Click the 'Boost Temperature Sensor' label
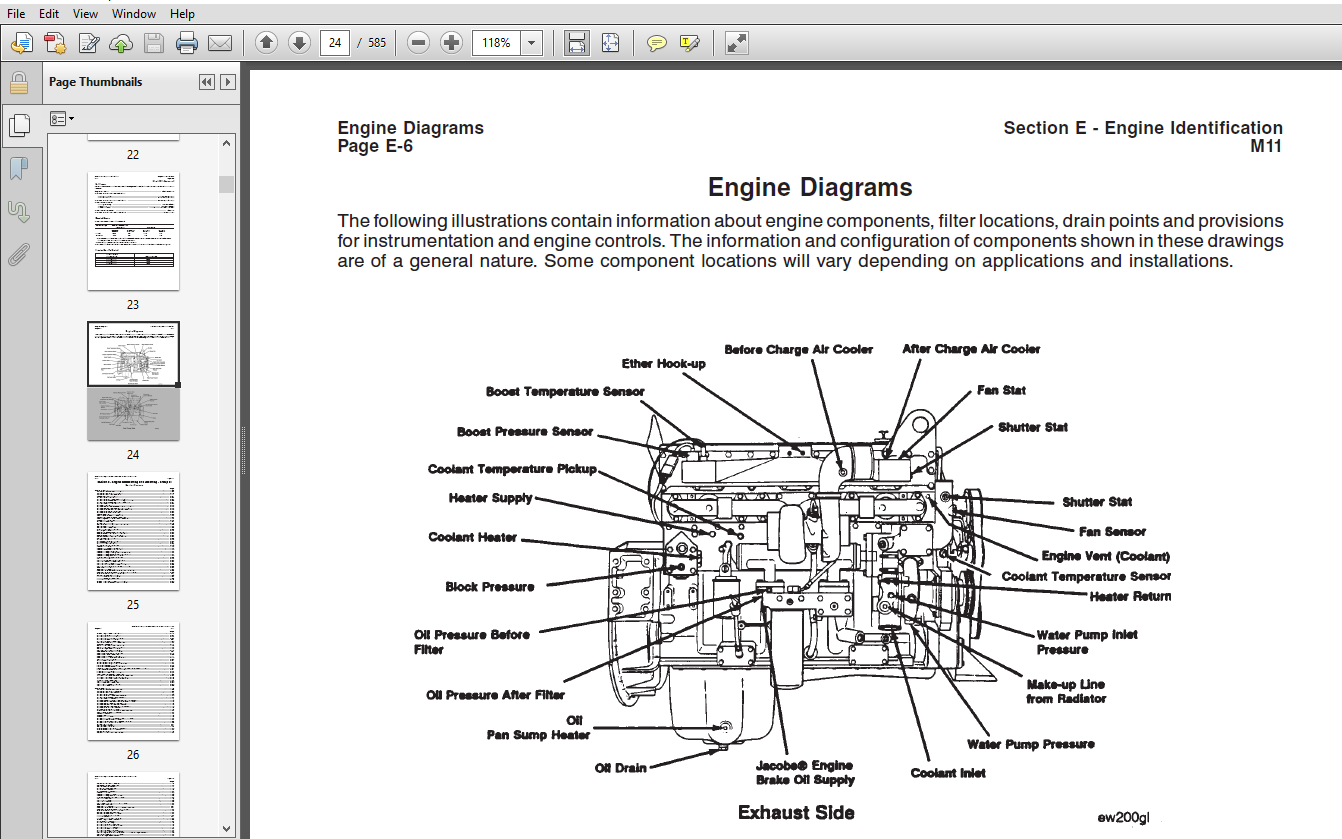The image size is (1342, 839). point(565,392)
